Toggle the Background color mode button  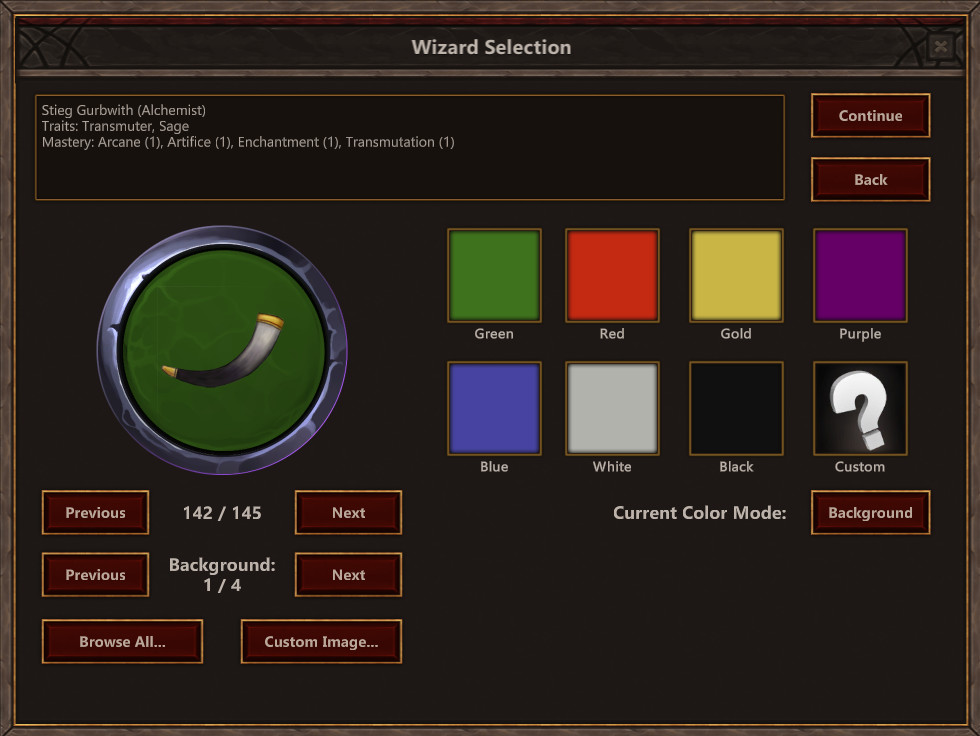tap(870, 512)
